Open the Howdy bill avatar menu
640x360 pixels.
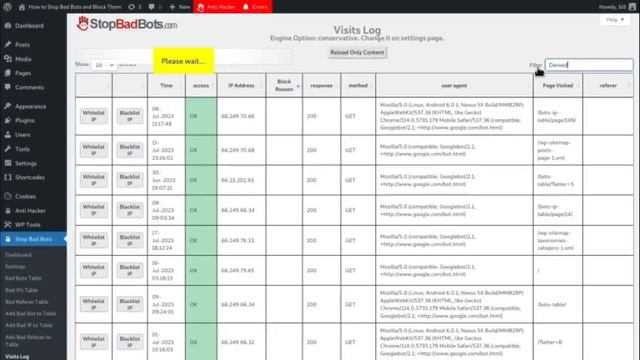click(618, 7)
